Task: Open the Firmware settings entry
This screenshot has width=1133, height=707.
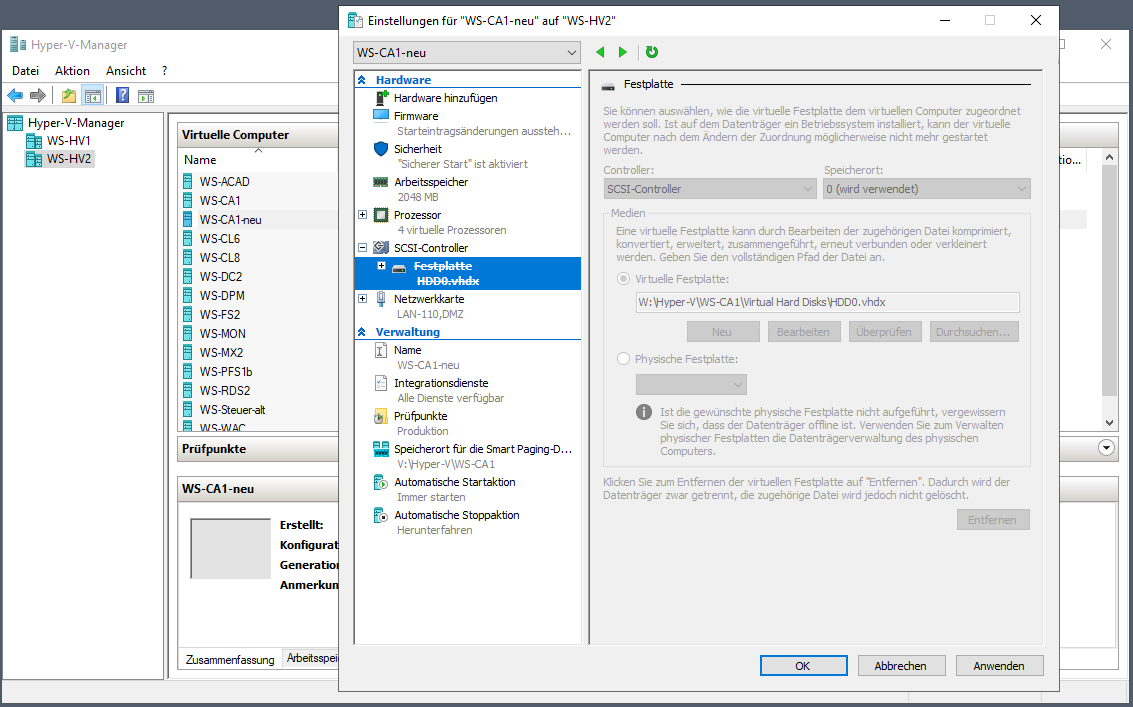Action: point(415,116)
